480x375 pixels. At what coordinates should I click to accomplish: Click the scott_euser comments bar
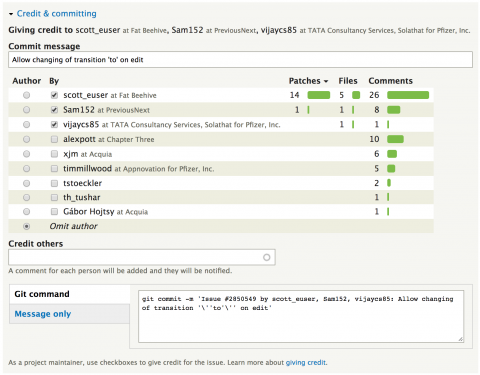click(x=408, y=95)
